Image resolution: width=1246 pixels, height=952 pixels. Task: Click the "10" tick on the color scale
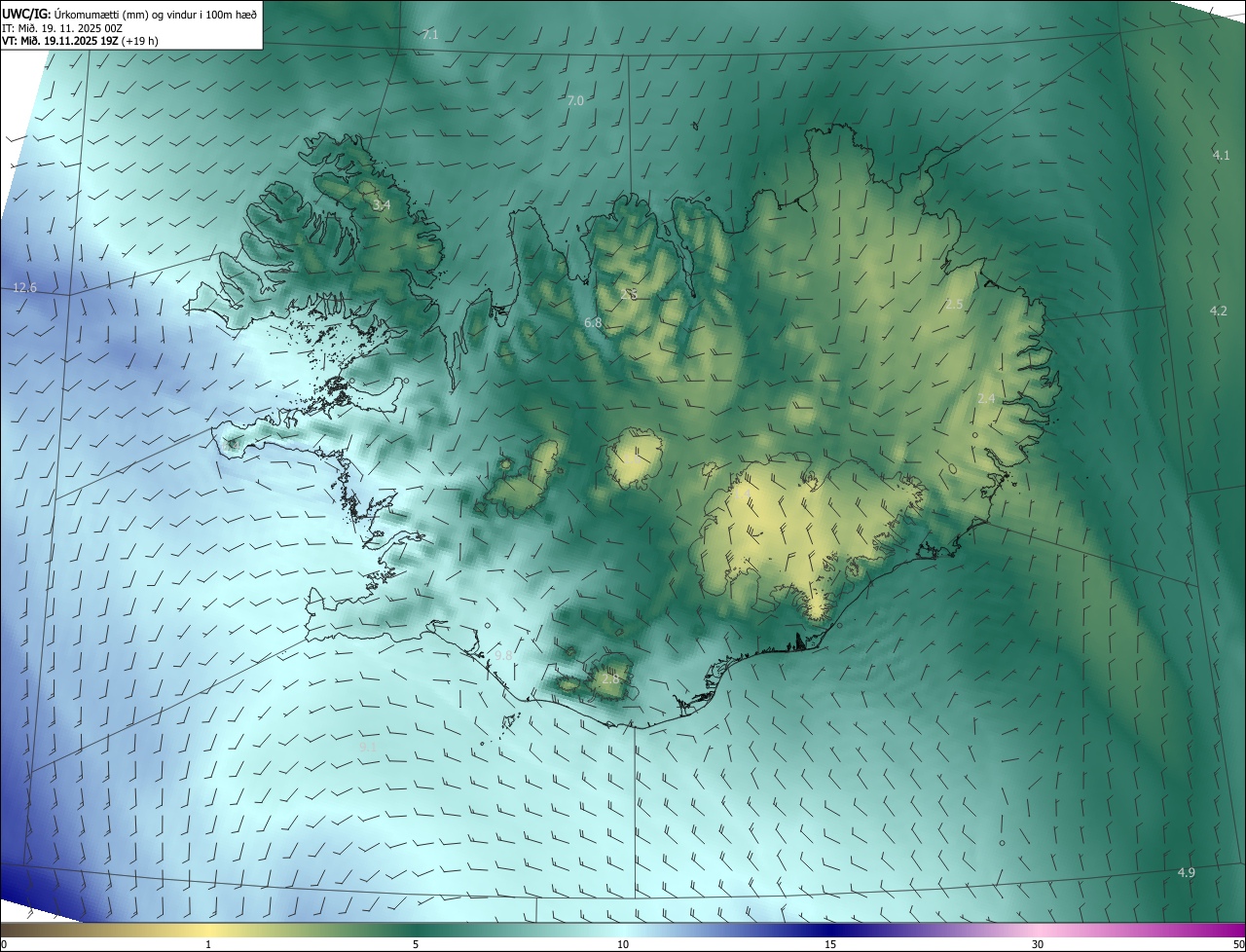[623, 945]
